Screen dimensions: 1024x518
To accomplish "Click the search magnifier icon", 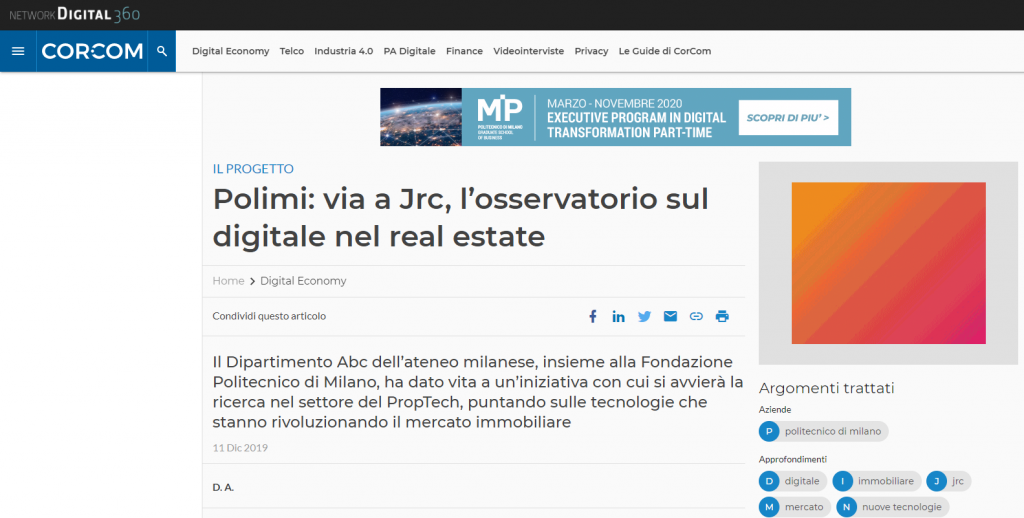I will coord(162,51).
